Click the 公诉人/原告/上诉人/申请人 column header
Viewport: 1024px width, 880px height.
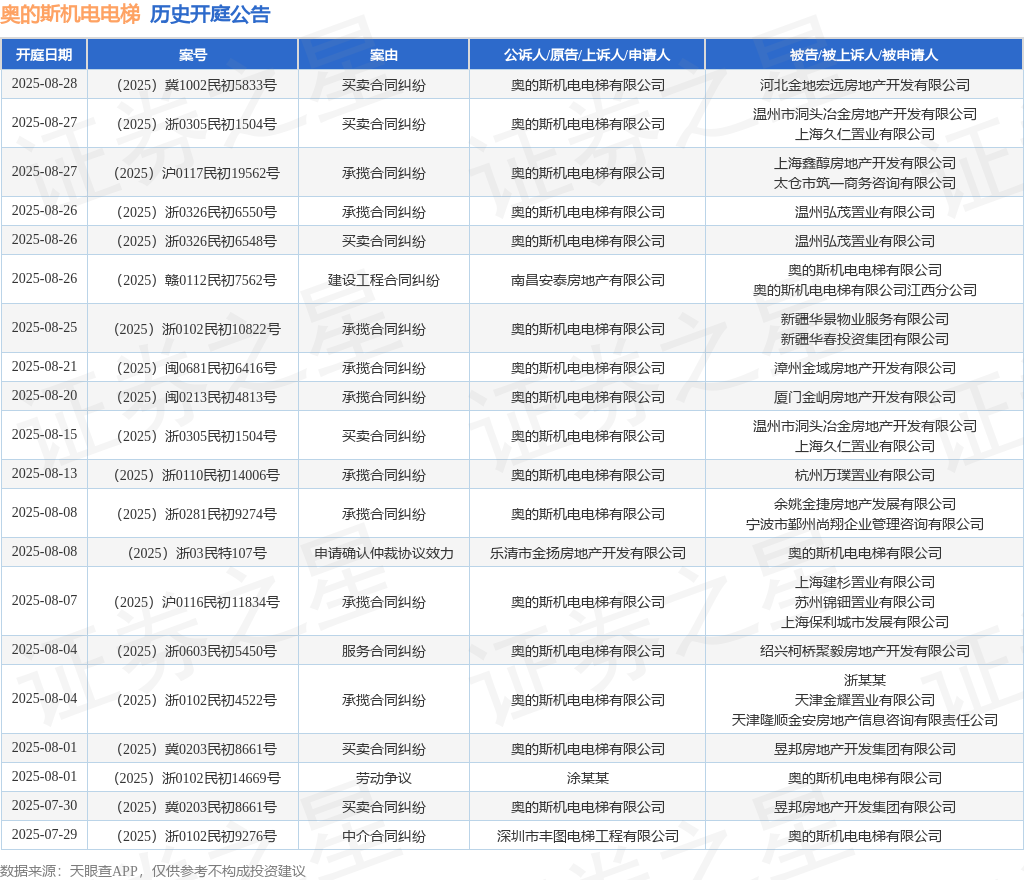[x=586, y=55]
